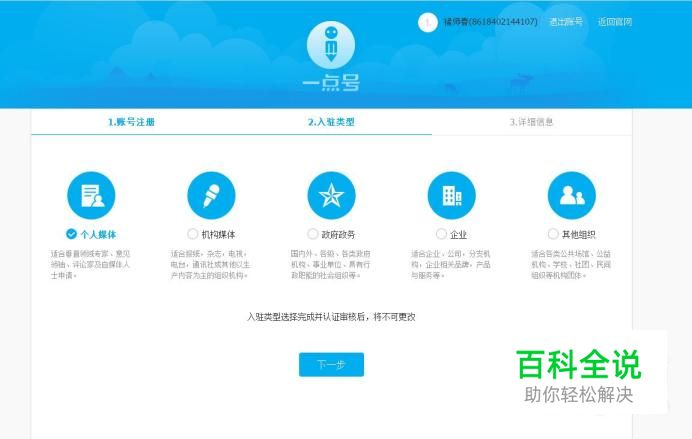Open the 3.详细信息 step tab

point(531,122)
